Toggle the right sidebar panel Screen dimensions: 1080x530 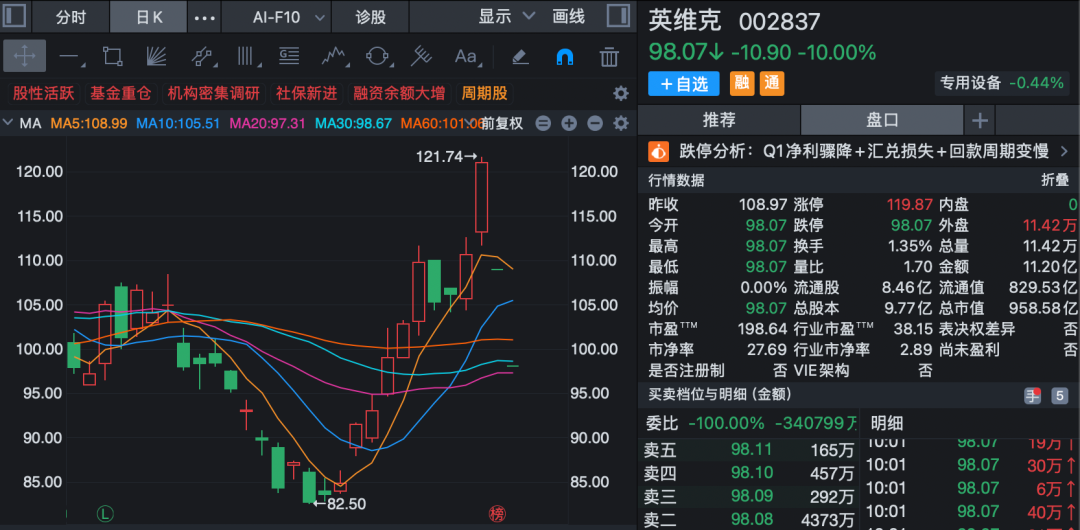(619, 17)
